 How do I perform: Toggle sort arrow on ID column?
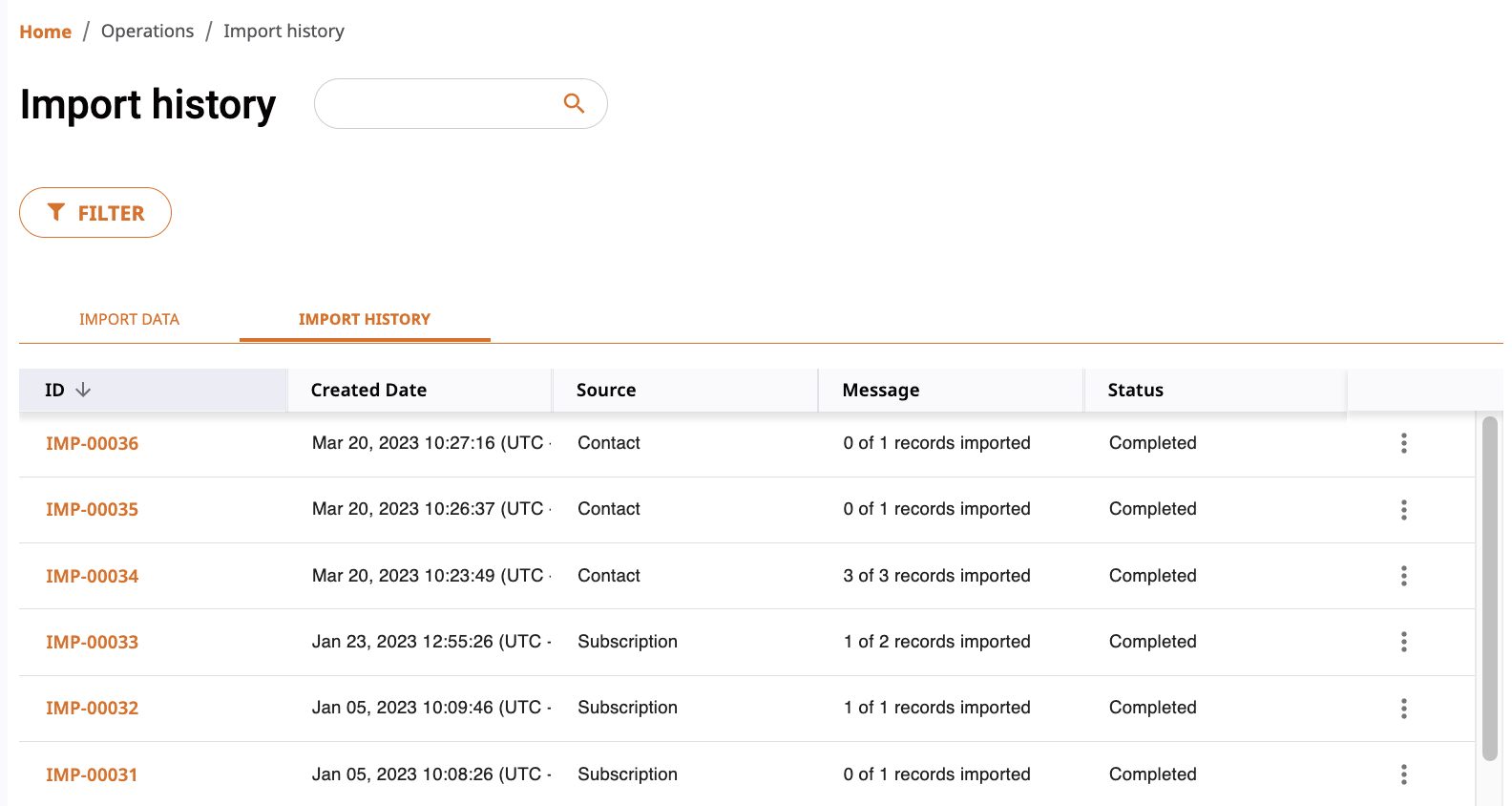(83, 390)
